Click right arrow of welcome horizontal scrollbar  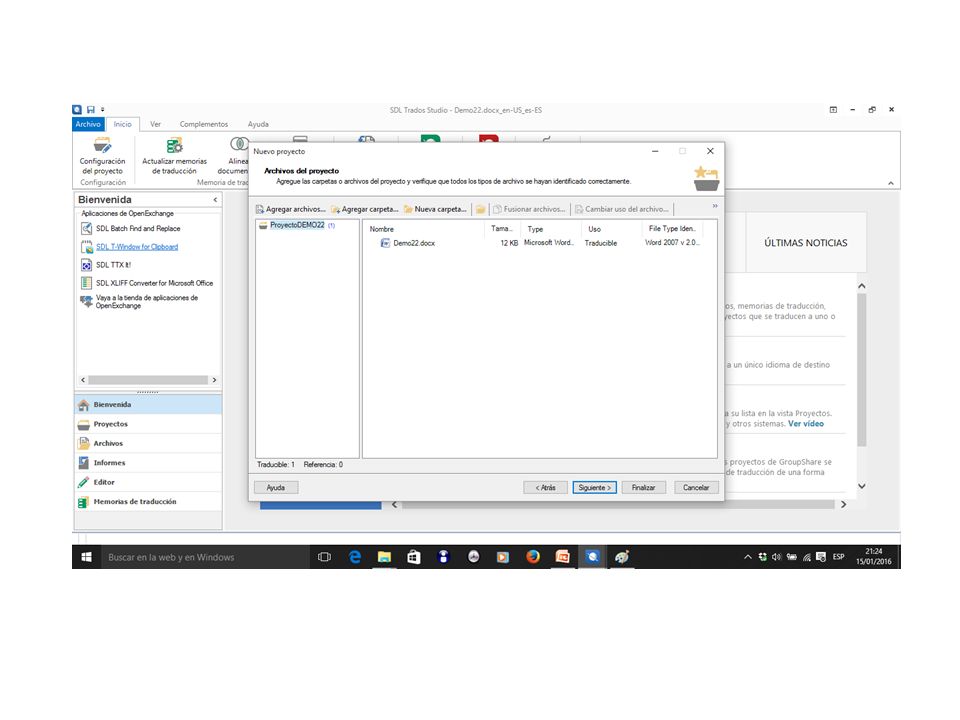click(843, 504)
